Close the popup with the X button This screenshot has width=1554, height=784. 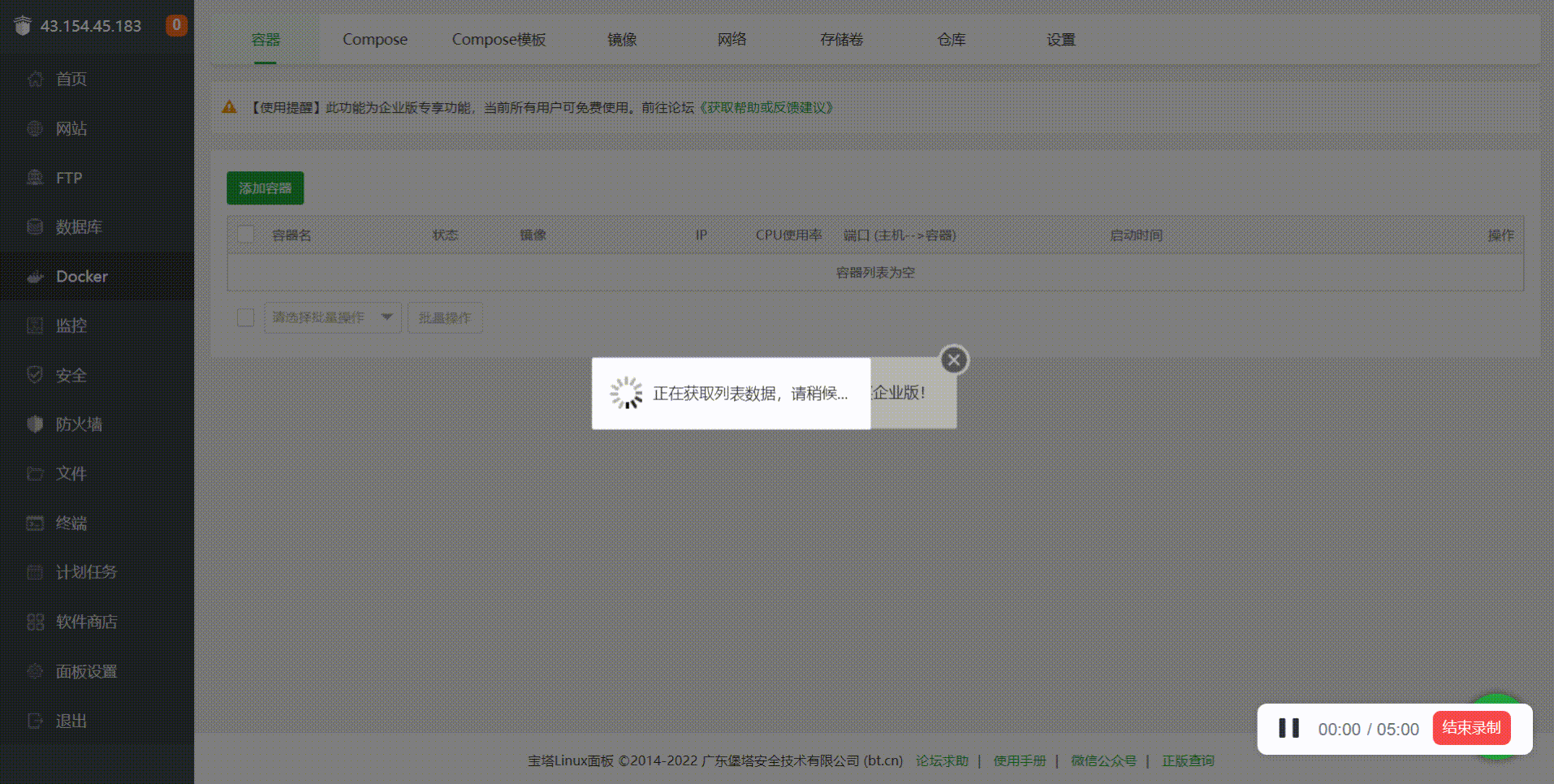(954, 360)
